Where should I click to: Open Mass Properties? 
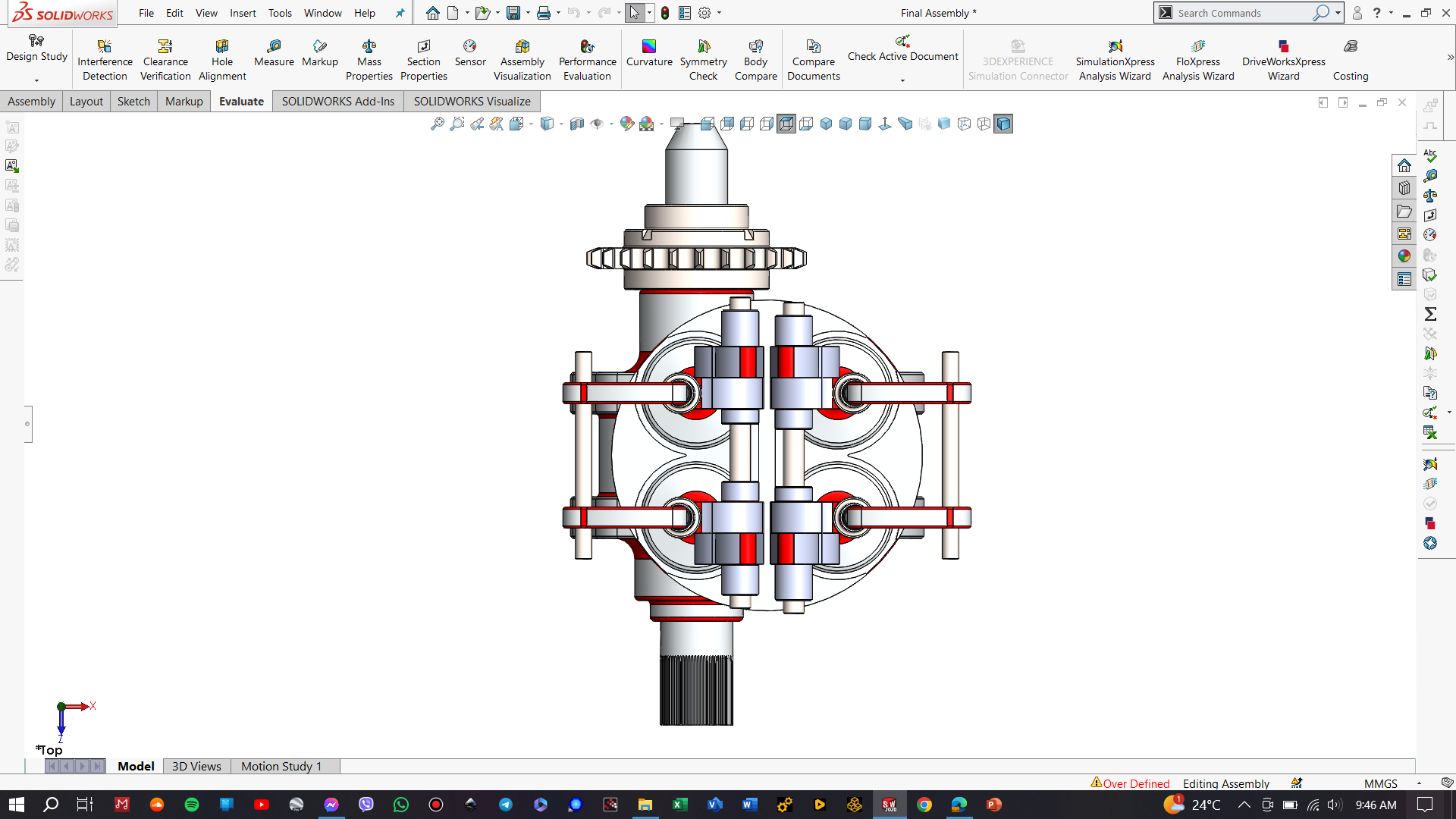pos(369,59)
